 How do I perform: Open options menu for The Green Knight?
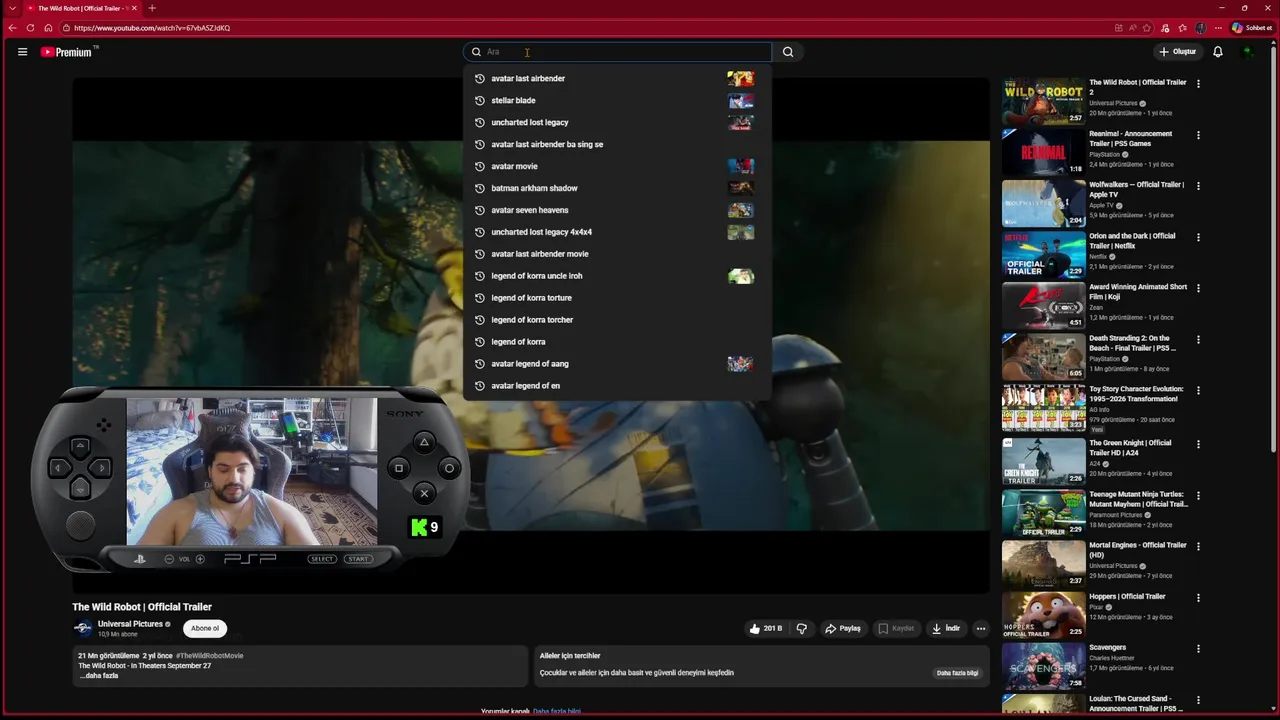coord(1198,443)
